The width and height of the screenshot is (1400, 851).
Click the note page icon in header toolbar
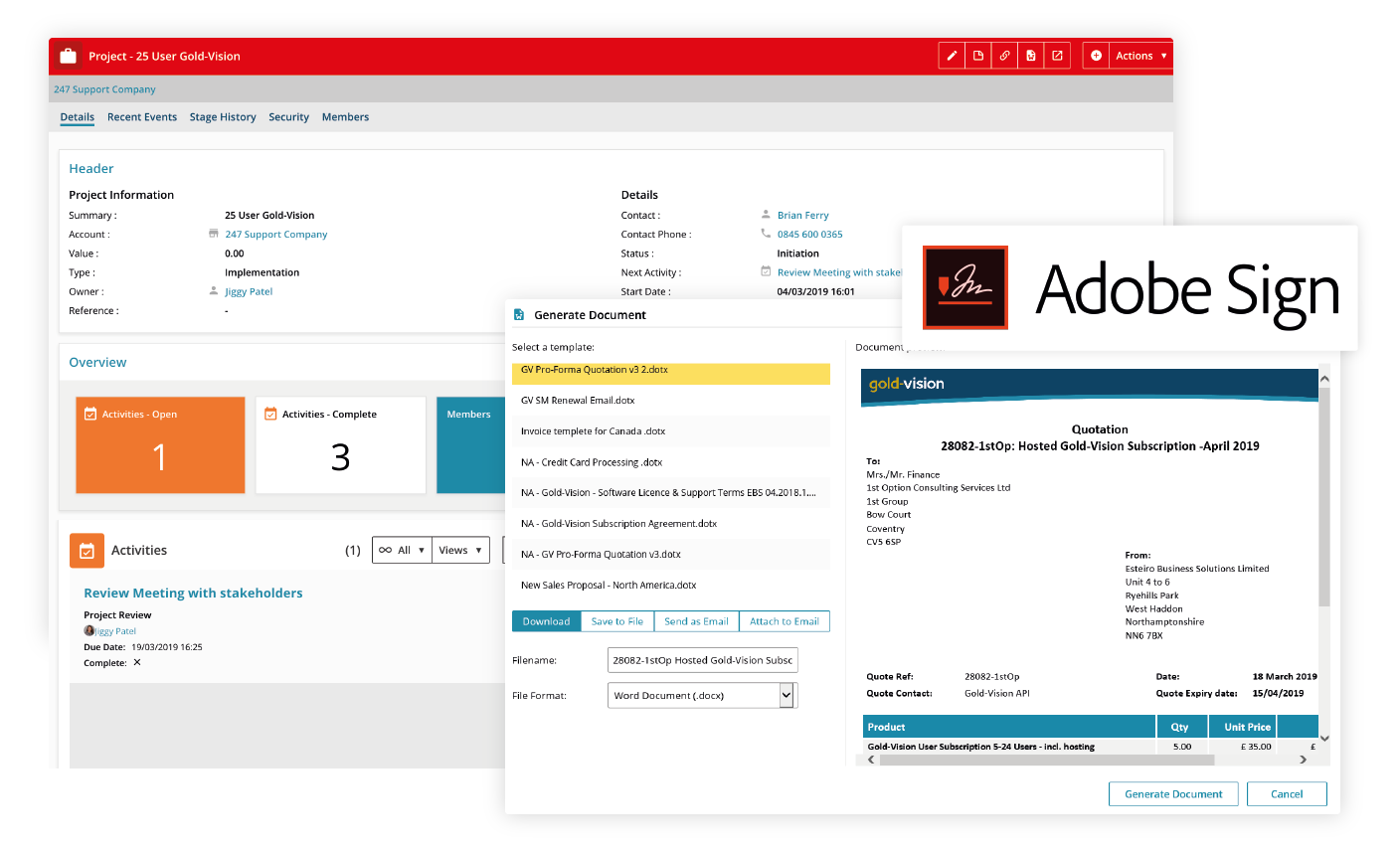pyautogui.click(x=978, y=56)
